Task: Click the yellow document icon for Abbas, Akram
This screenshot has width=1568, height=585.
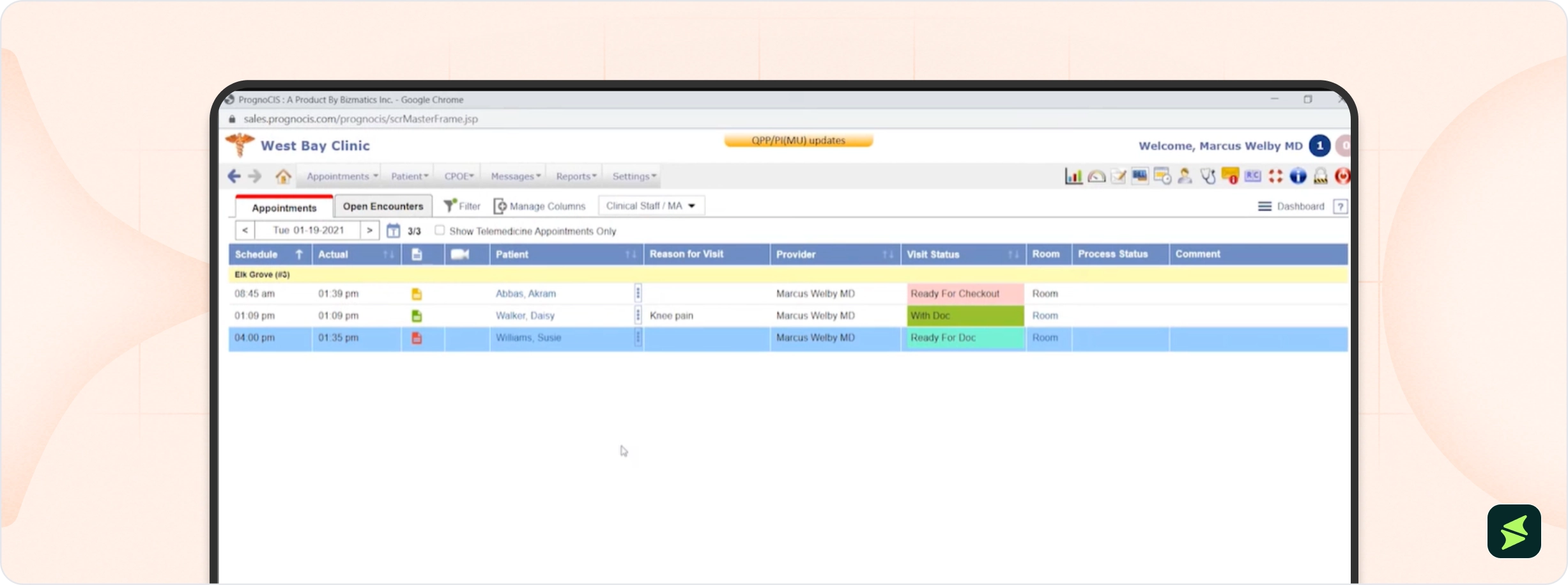Action: tap(417, 294)
